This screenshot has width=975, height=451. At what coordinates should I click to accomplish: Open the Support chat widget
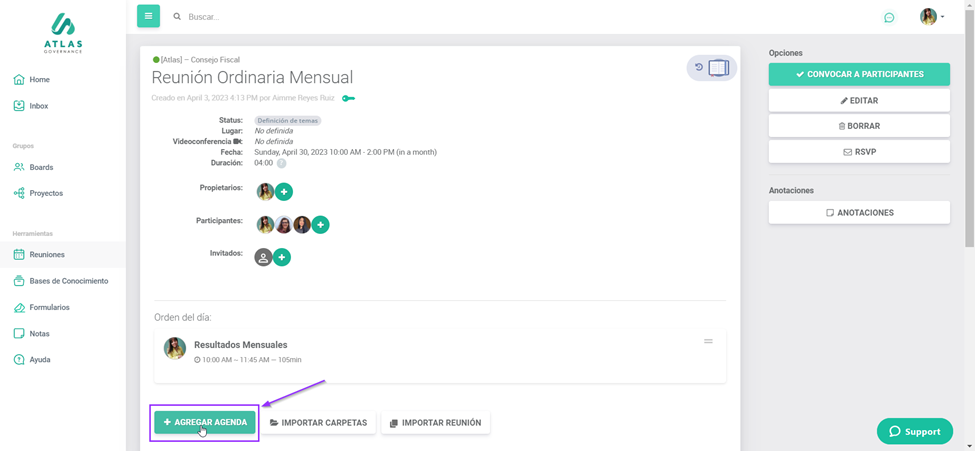[x=914, y=431]
